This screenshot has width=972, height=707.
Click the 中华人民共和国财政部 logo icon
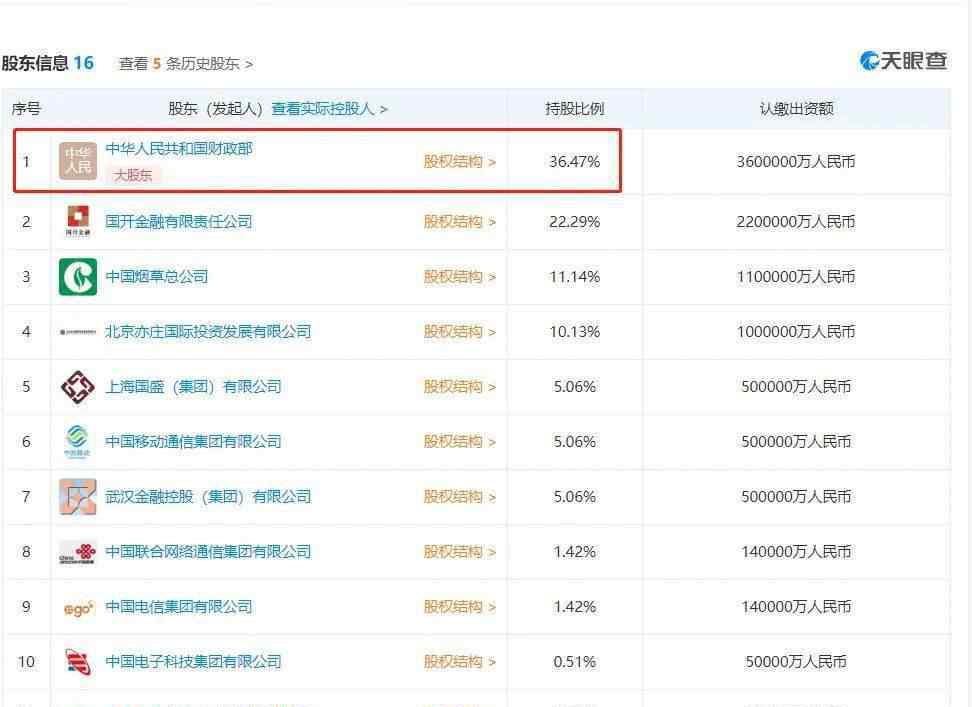[77, 161]
